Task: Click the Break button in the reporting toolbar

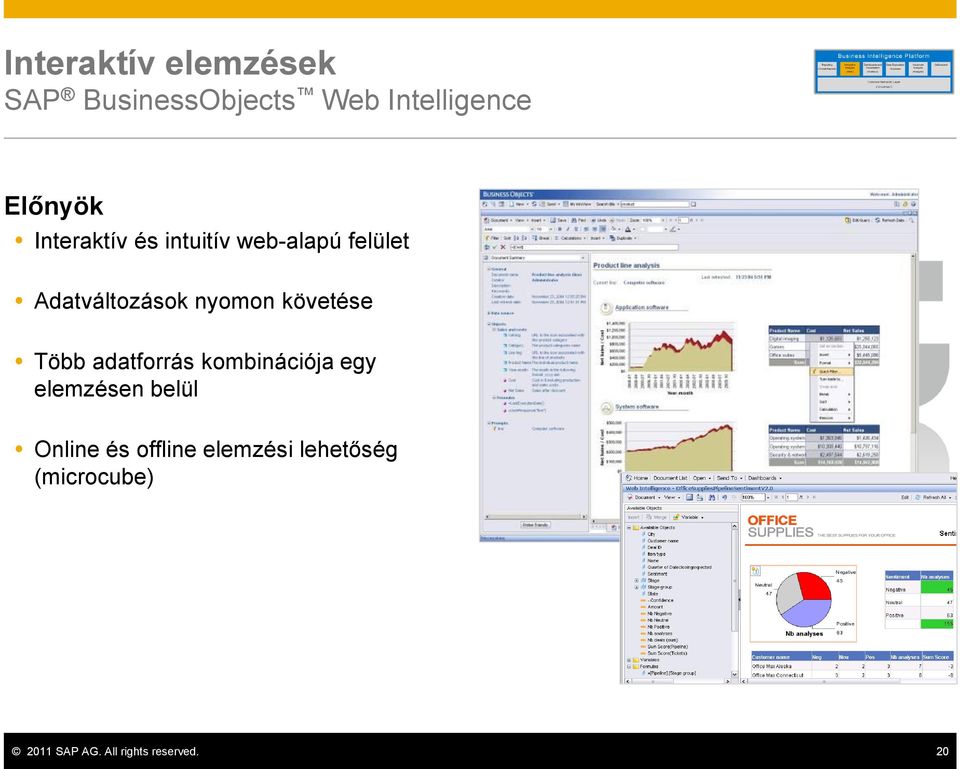Action: tap(541, 238)
